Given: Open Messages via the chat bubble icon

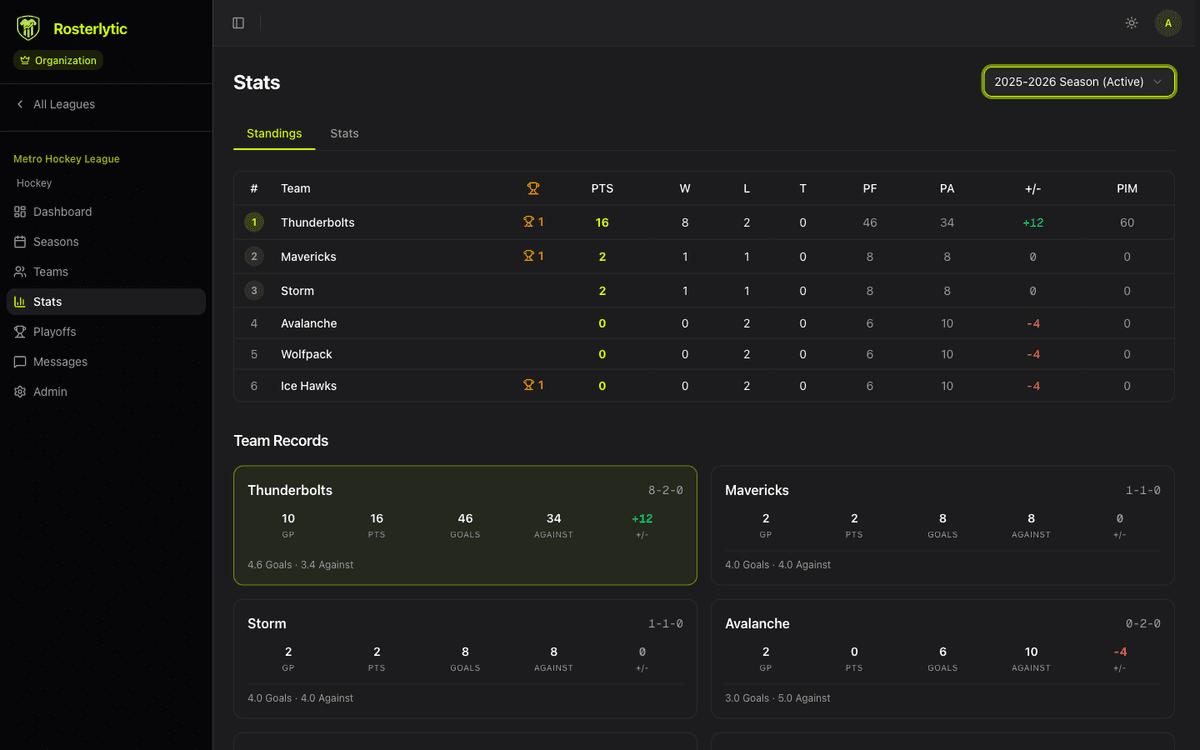Looking at the screenshot, I should pyautogui.click(x=22, y=361).
